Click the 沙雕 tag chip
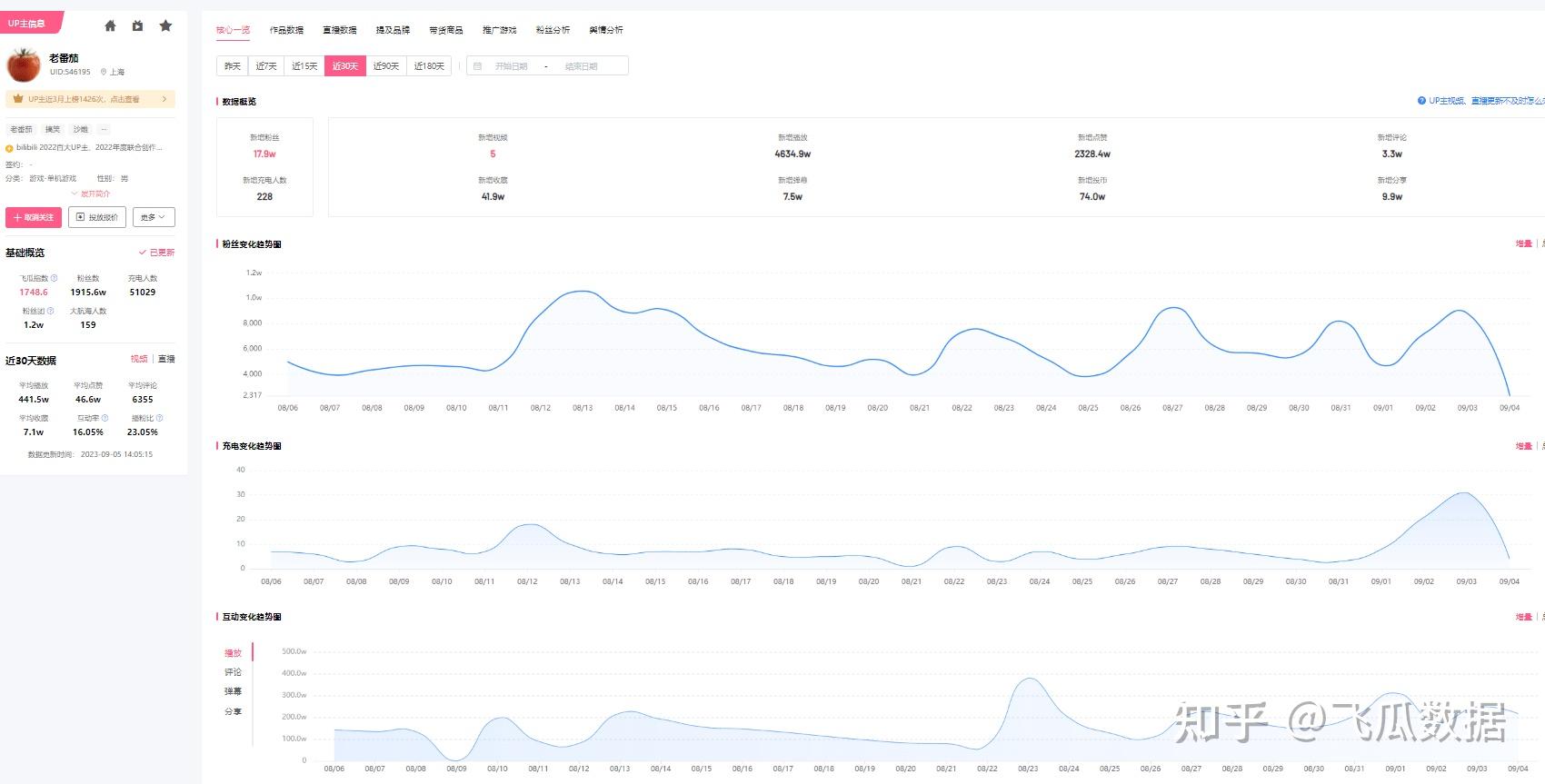 point(81,129)
